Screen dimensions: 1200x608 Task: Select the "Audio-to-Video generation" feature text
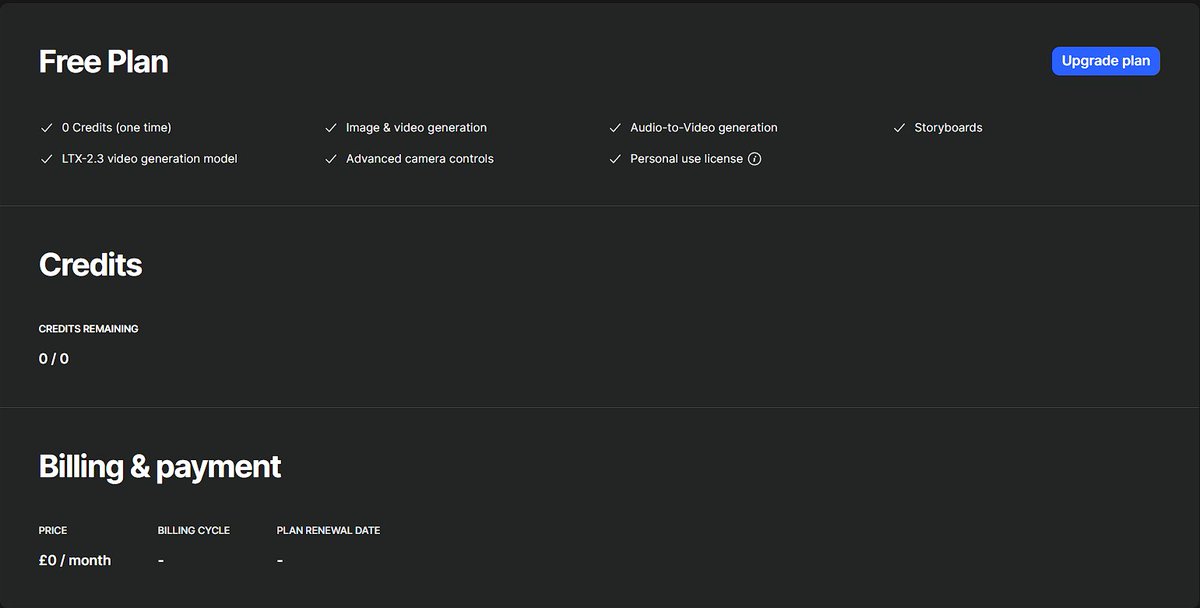point(704,128)
